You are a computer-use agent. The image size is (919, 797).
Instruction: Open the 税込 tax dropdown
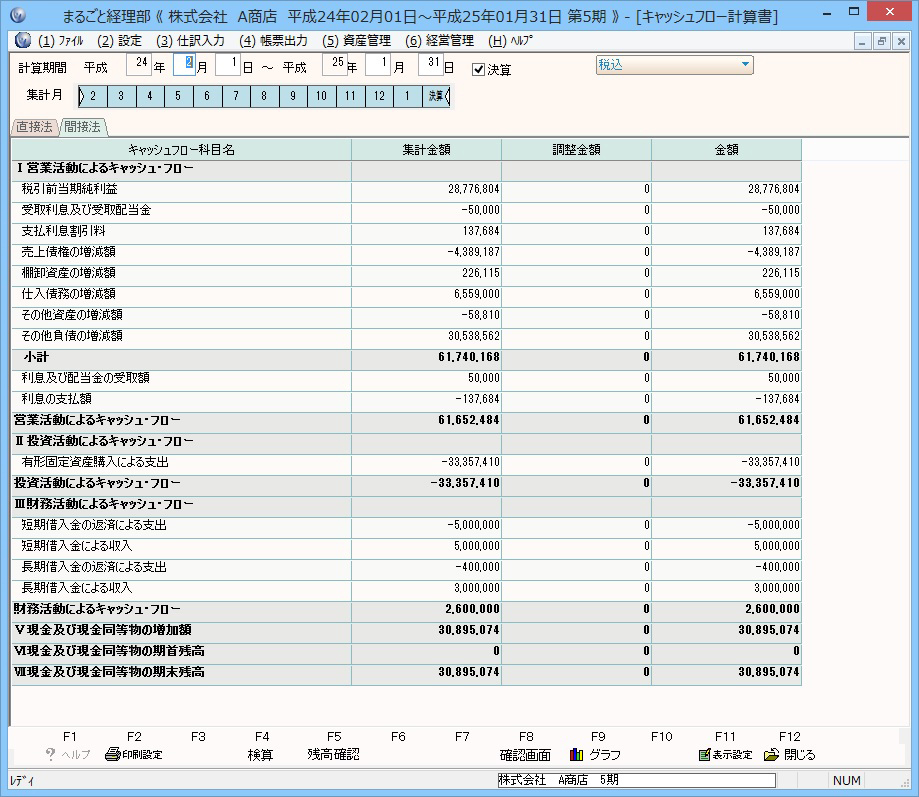[674, 65]
